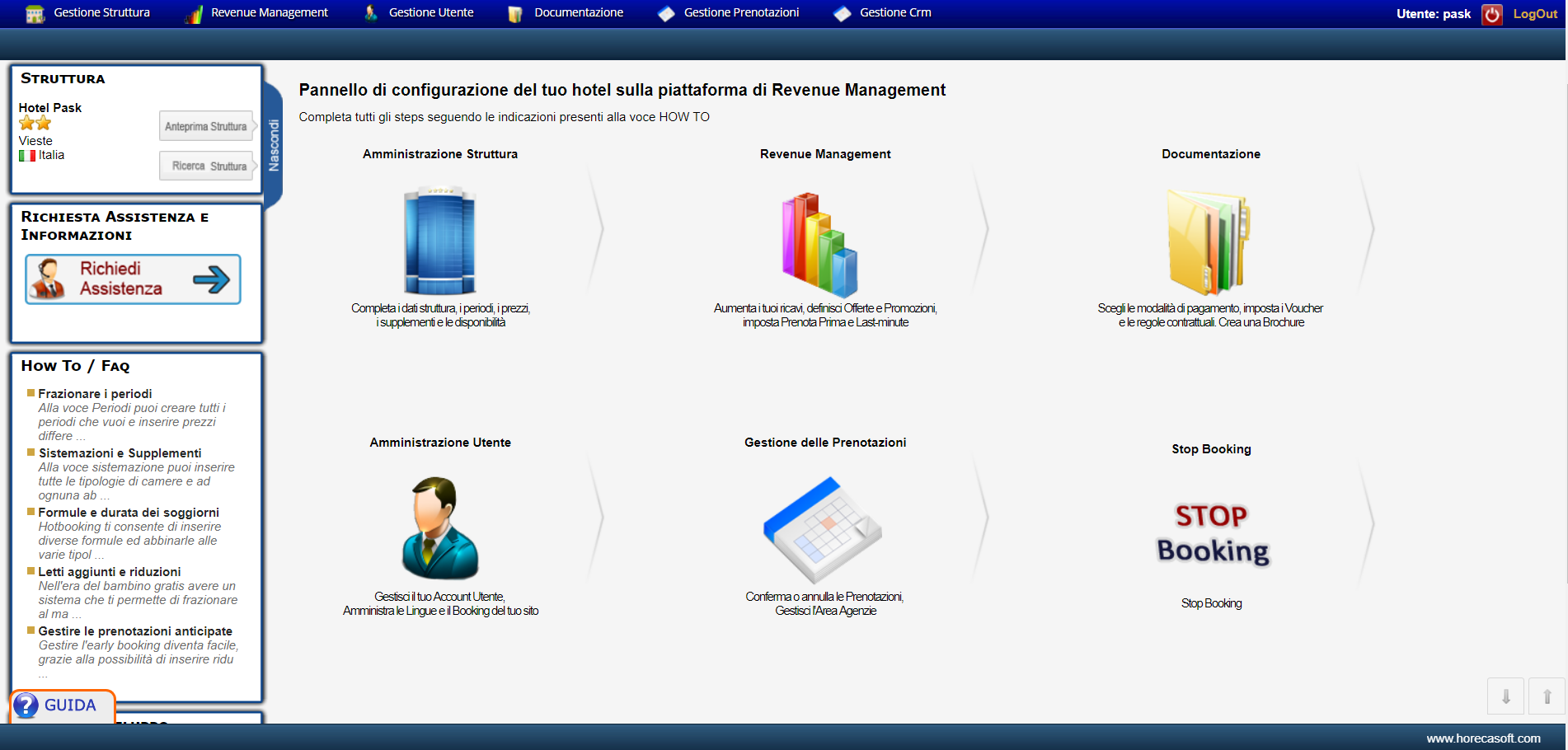Open the Gestione Prenotazioni menu
Viewport: 1568px width, 750px height.
(x=741, y=12)
